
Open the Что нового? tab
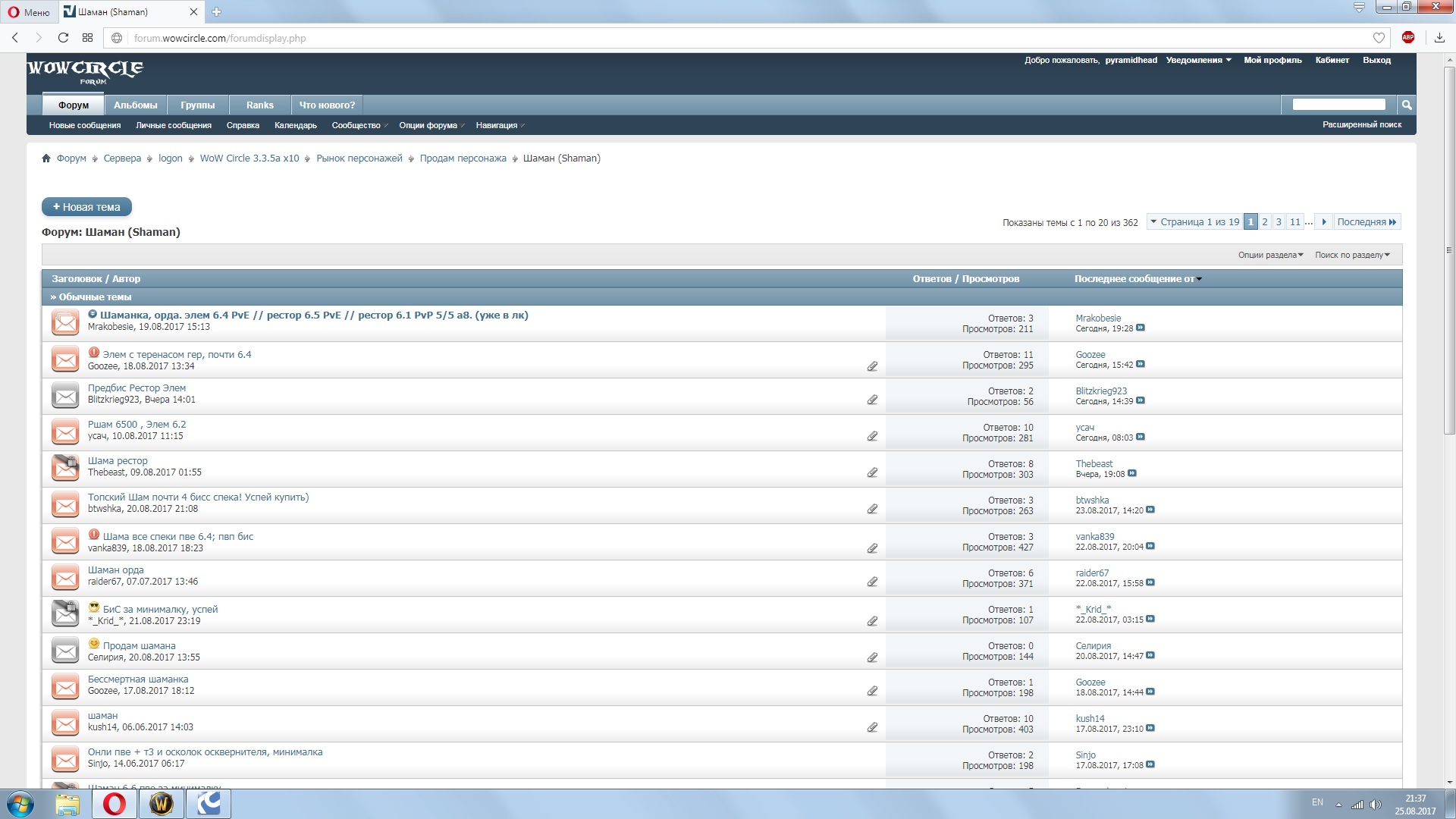[x=327, y=105]
